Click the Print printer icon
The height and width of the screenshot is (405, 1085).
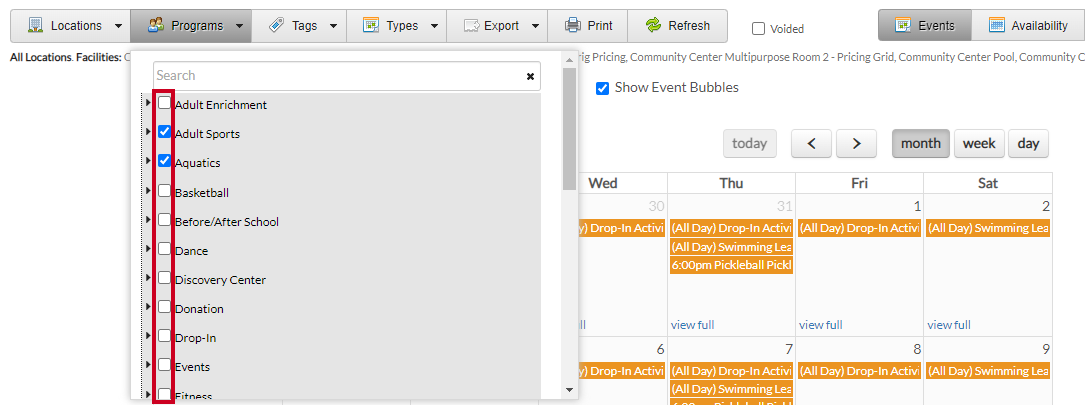572,26
